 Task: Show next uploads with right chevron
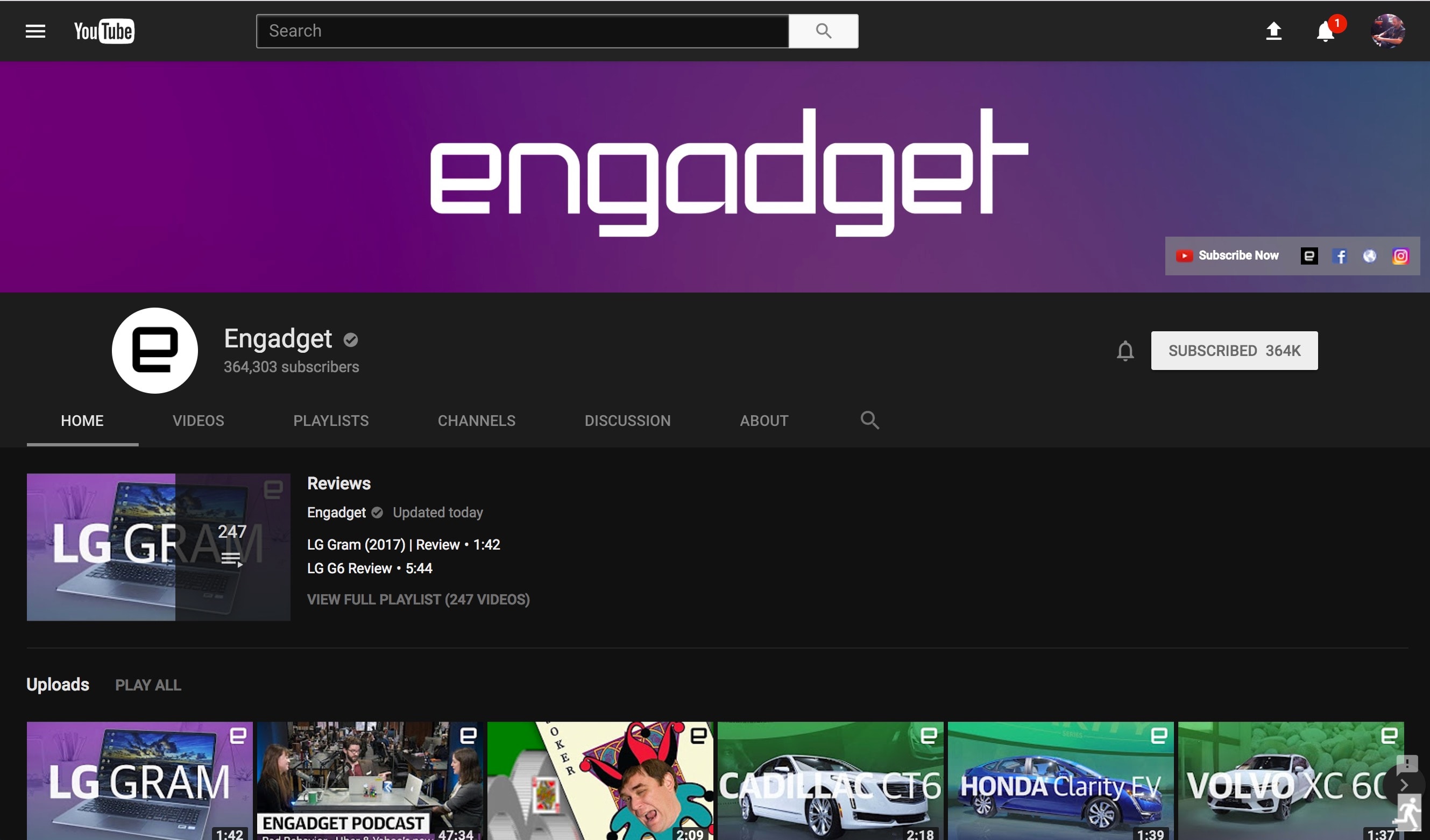(1404, 786)
